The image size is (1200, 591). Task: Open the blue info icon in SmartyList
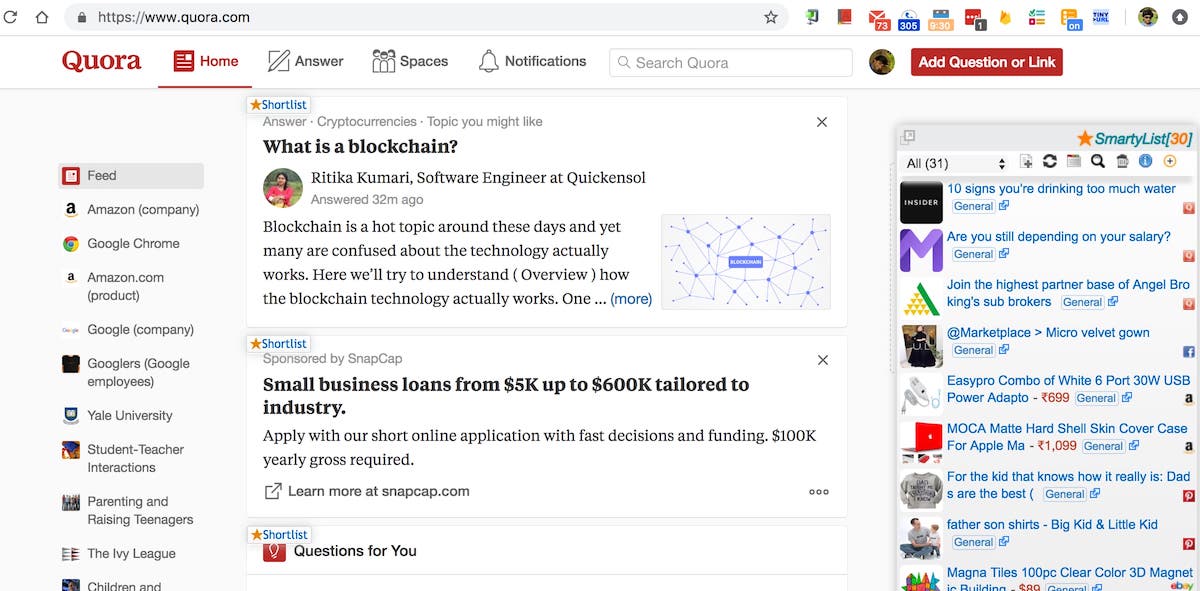(x=1146, y=162)
